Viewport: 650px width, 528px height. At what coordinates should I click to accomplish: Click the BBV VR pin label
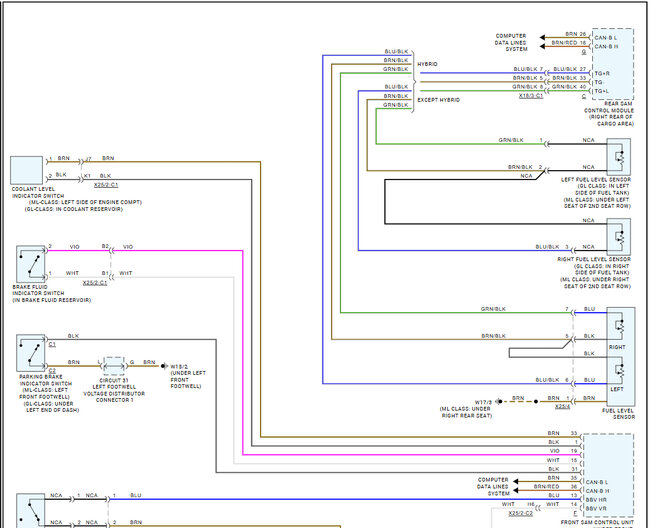pyautogui.click(x=596, y=509)
